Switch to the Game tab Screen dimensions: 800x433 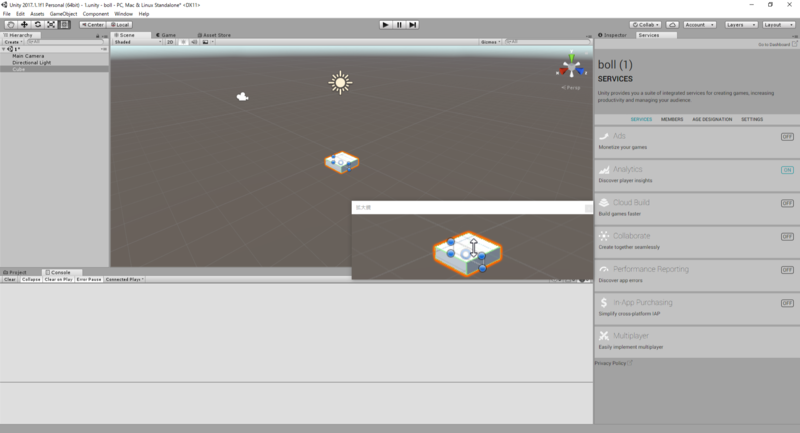pyautogui.click(x=166, y=35)
